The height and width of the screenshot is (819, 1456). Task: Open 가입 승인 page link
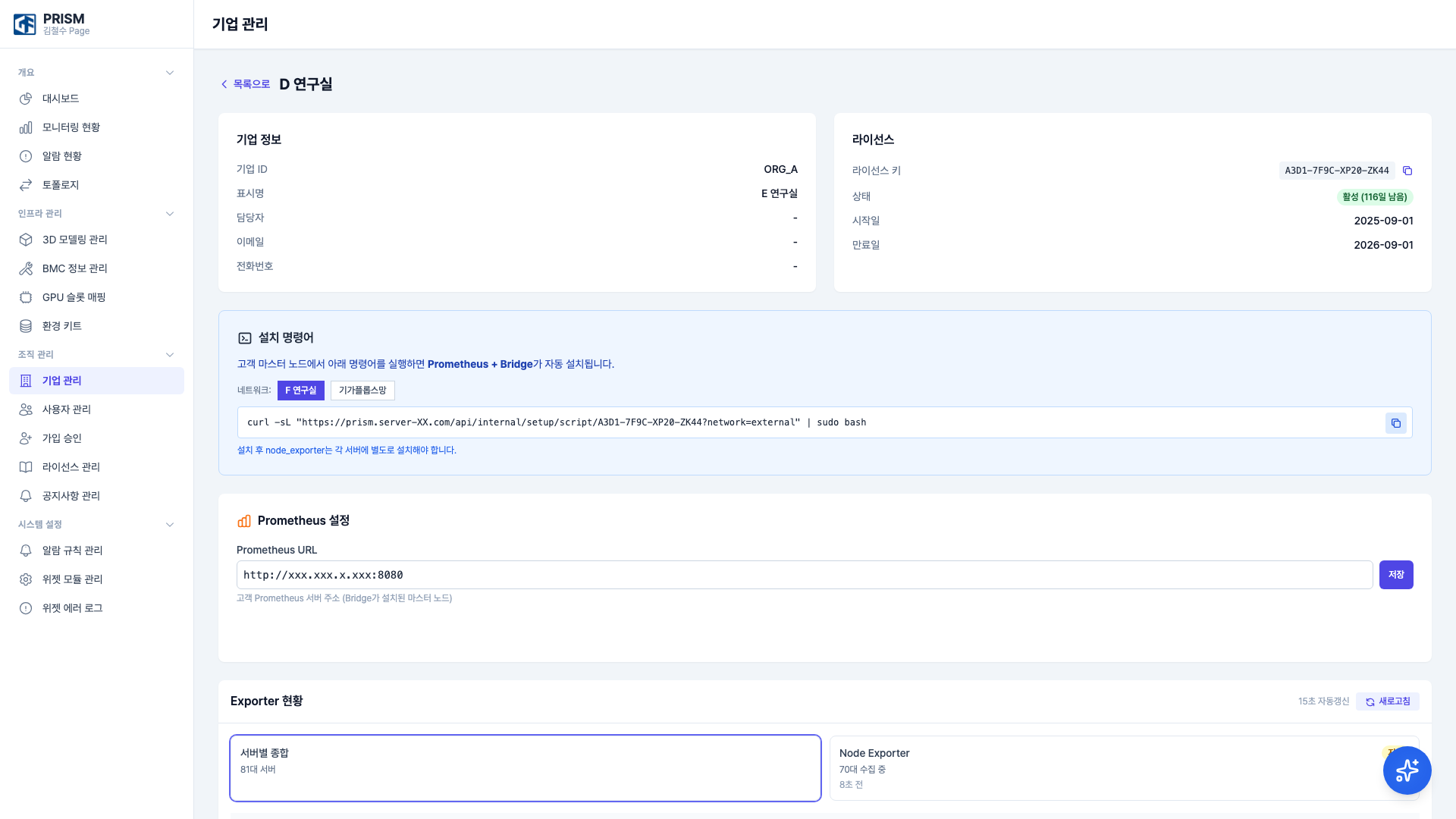(96, 438)
